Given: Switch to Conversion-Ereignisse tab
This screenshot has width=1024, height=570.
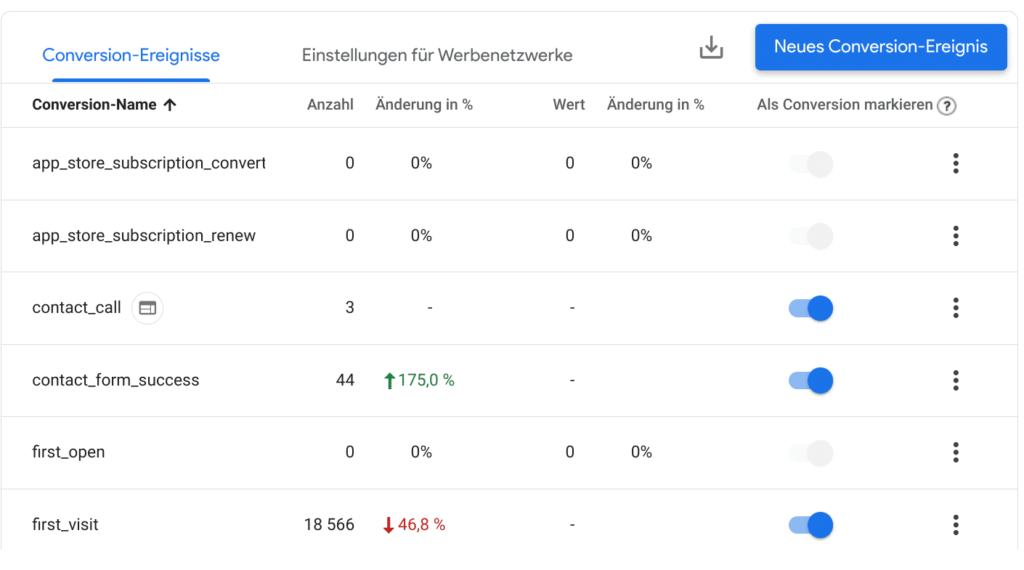Looking at the screenshot, I should pos(131,55).
